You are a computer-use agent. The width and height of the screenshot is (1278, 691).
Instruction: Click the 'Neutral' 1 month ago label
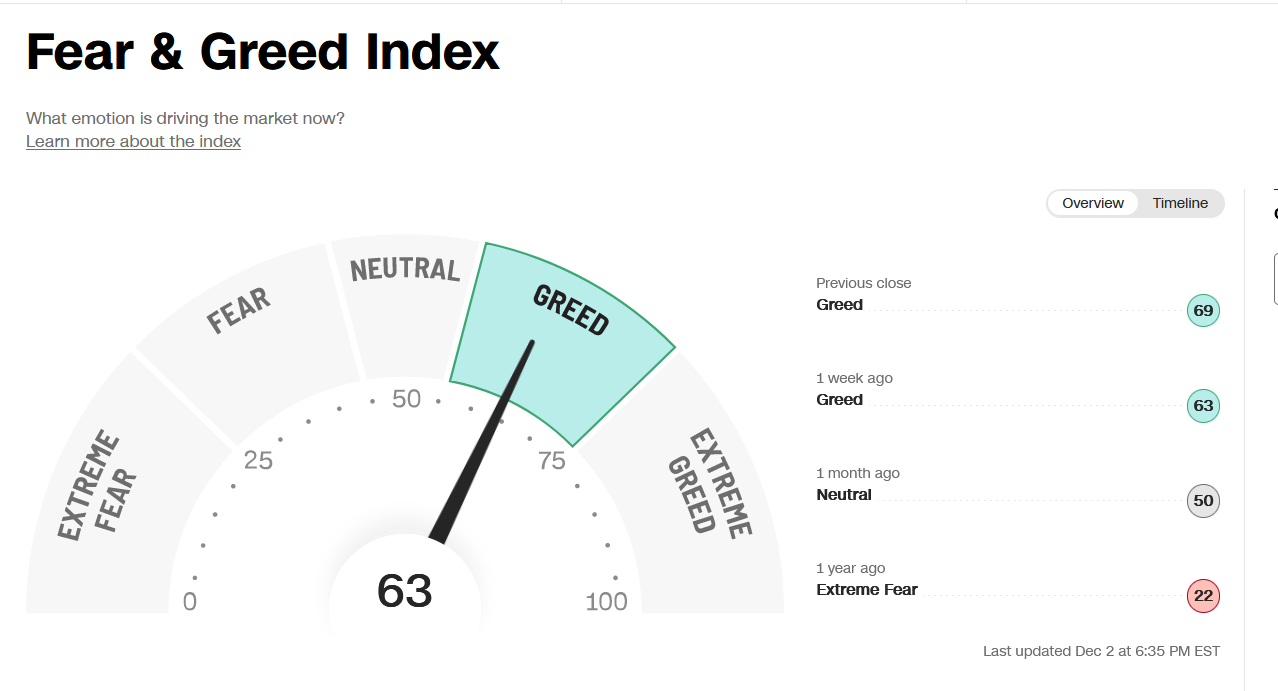coord(844,495)
